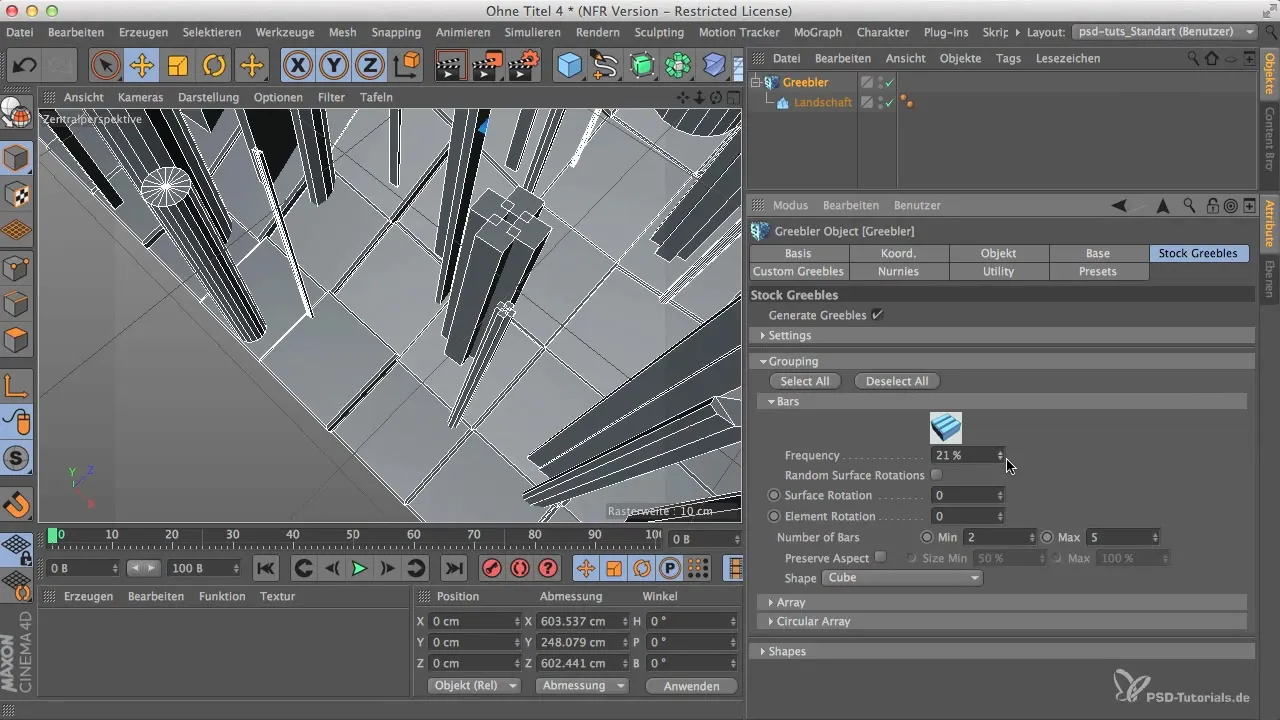The width and height of the screenshot is (1280, 720).
Task: Click the Select All button
Action: pyautogui.click(x=804, y=381)
